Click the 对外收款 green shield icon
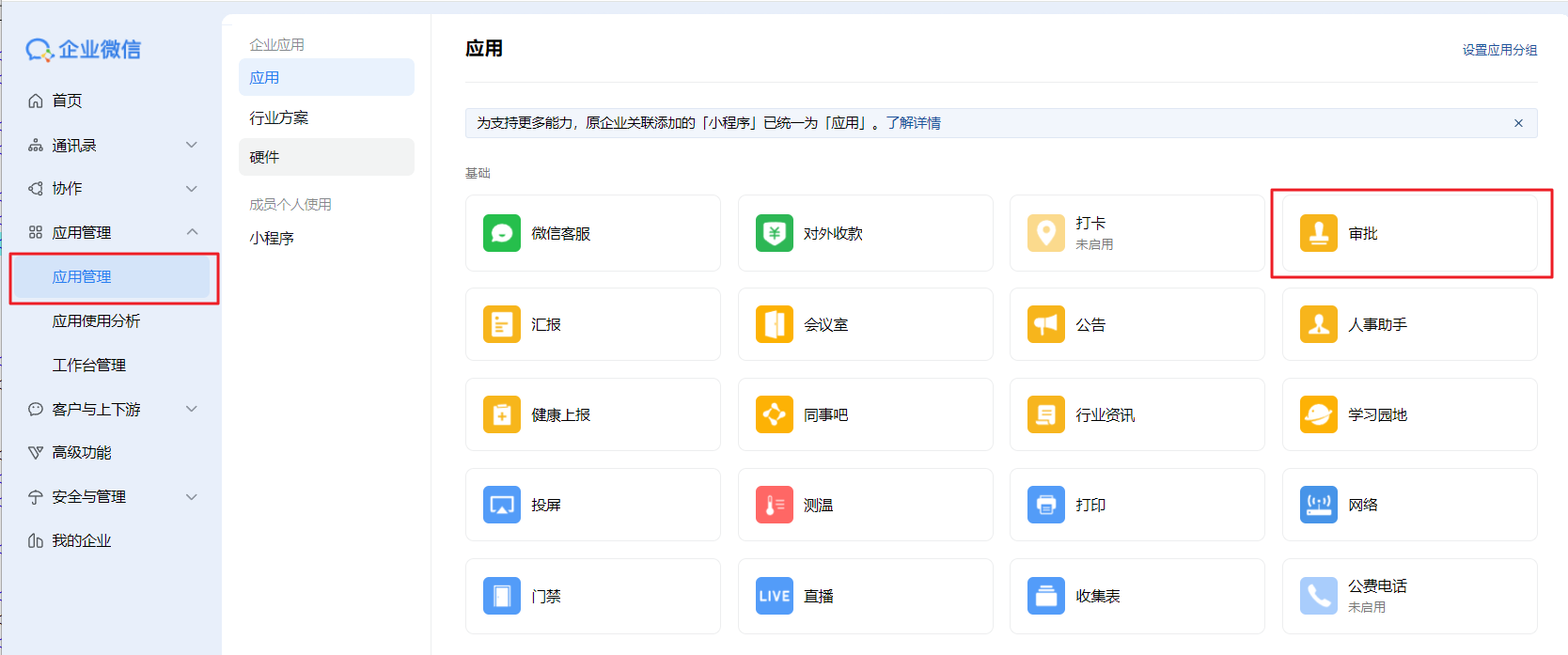 pyautogui.click(x=774, y=233)
